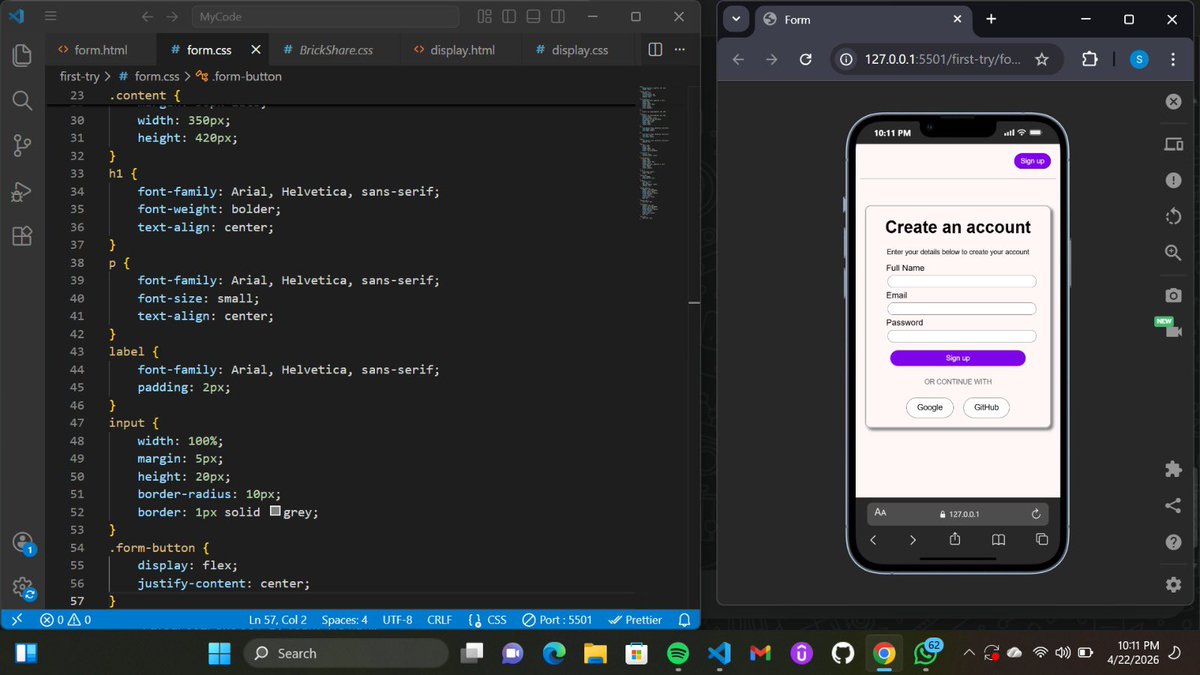This screenshot has height=675, width=1200.
Task: Open the Windows Start menu
Action: [x=218, y=653]
